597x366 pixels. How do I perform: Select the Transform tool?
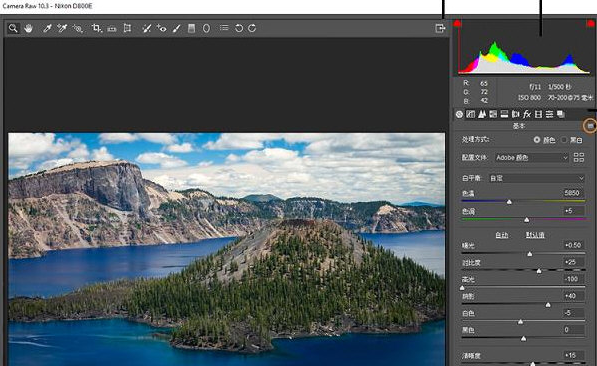127,28
